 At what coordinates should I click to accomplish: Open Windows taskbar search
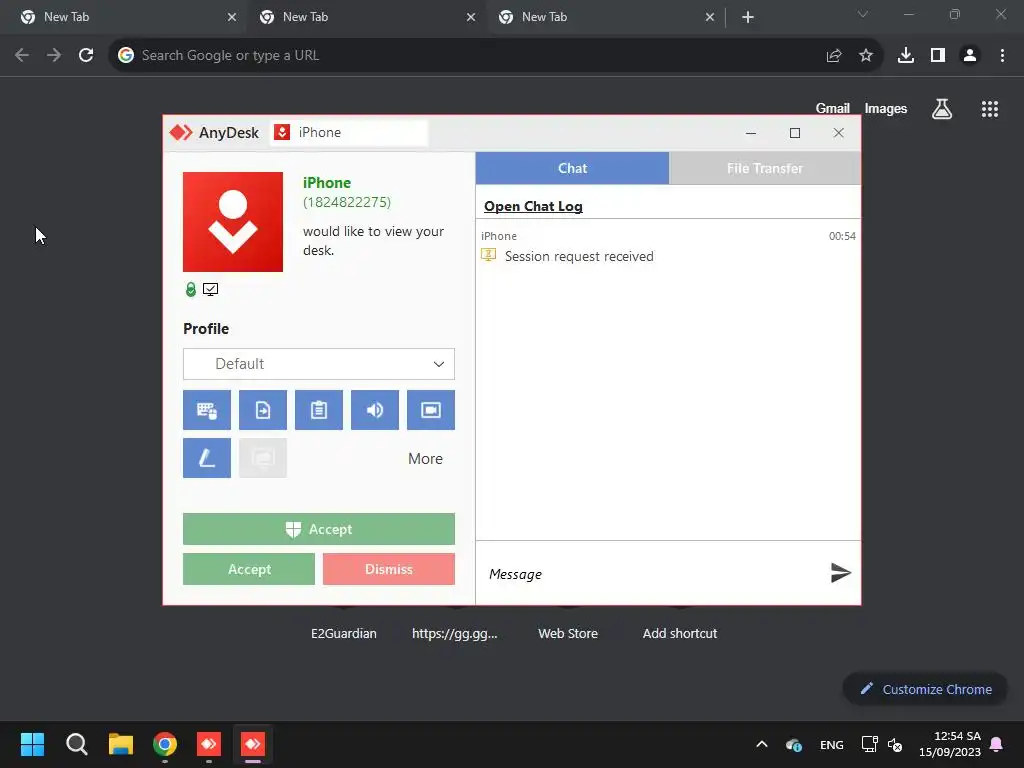(x=76, y=744)
